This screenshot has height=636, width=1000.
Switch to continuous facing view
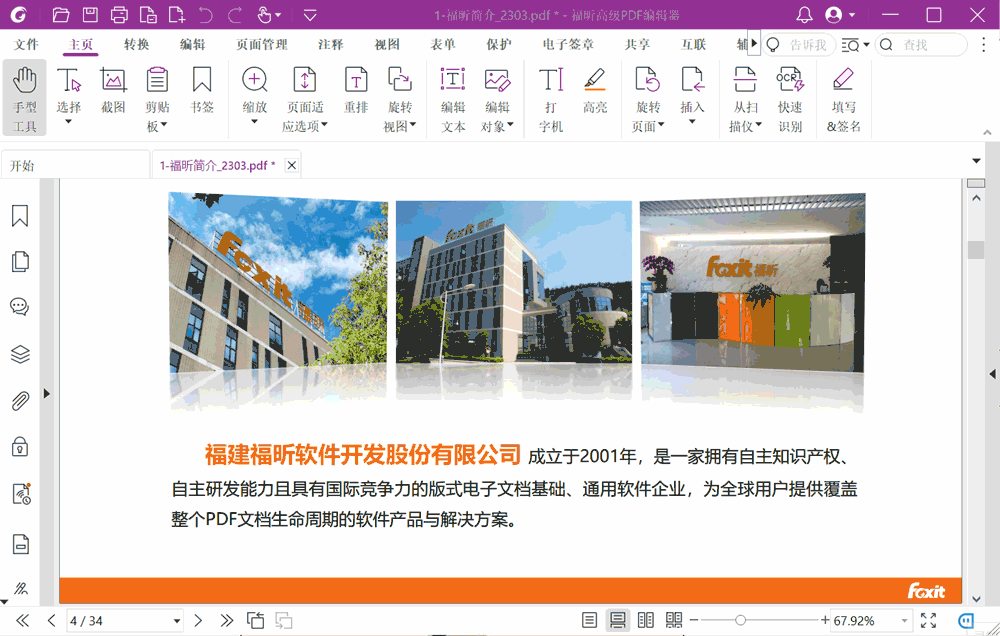[673, 620]
